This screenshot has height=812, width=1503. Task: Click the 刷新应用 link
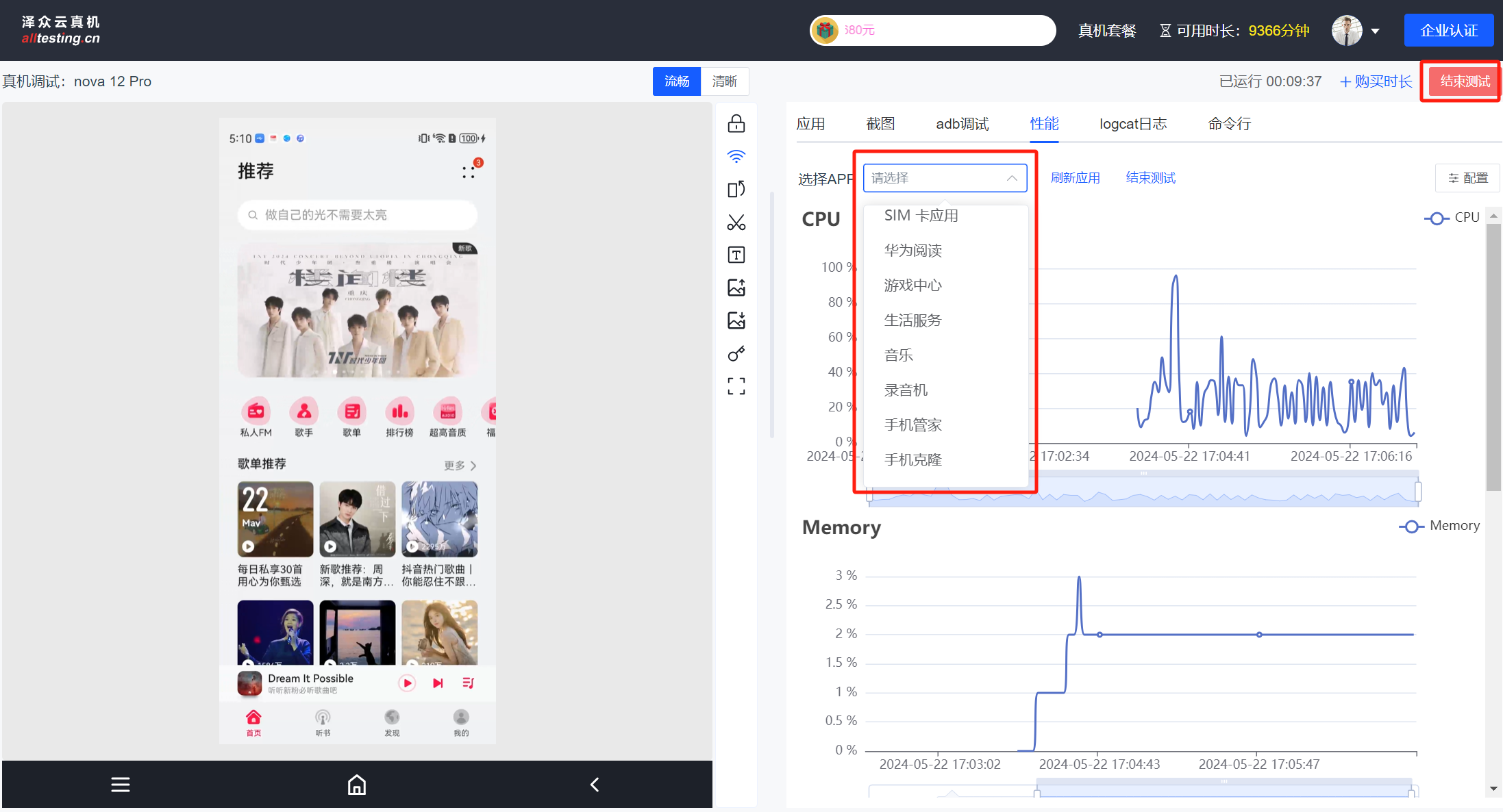[1075, 178]
